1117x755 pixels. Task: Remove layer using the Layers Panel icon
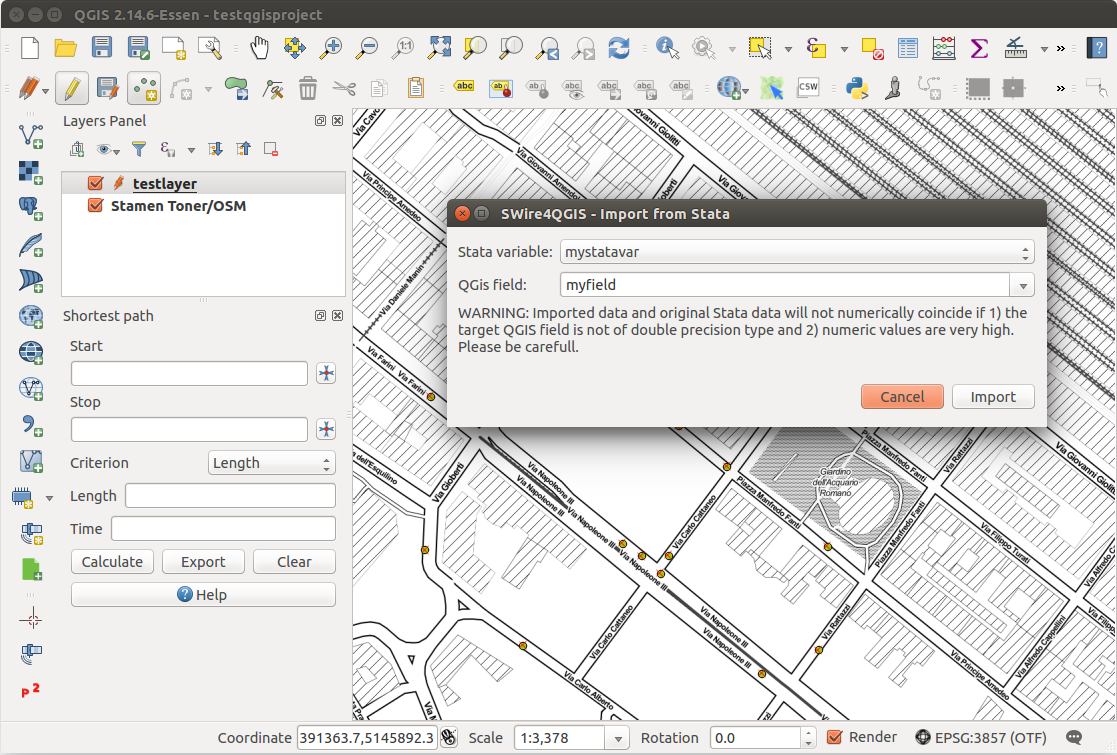(271, 149)
